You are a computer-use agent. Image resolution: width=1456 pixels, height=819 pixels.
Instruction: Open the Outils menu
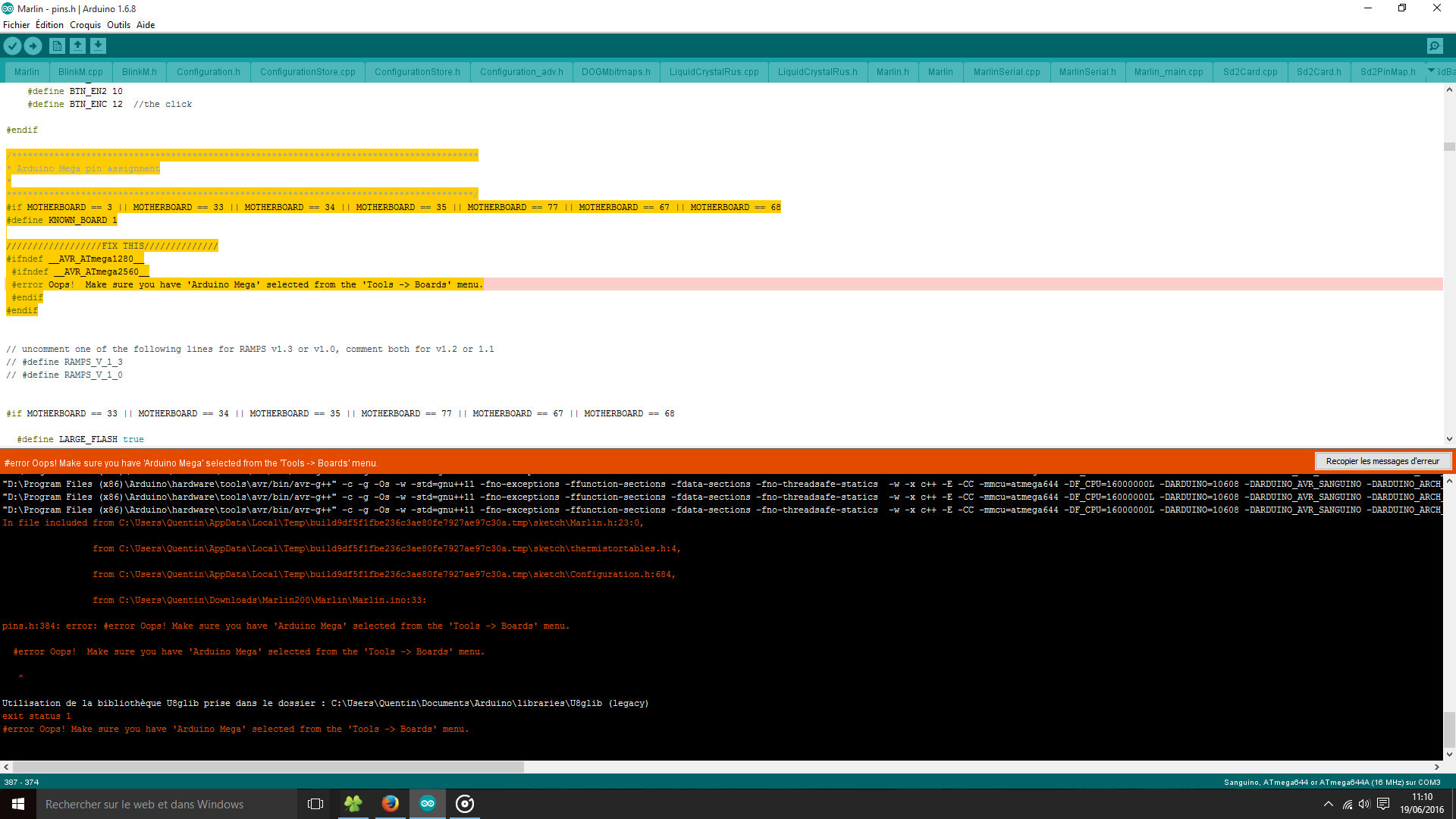click(x=118, y=25)
